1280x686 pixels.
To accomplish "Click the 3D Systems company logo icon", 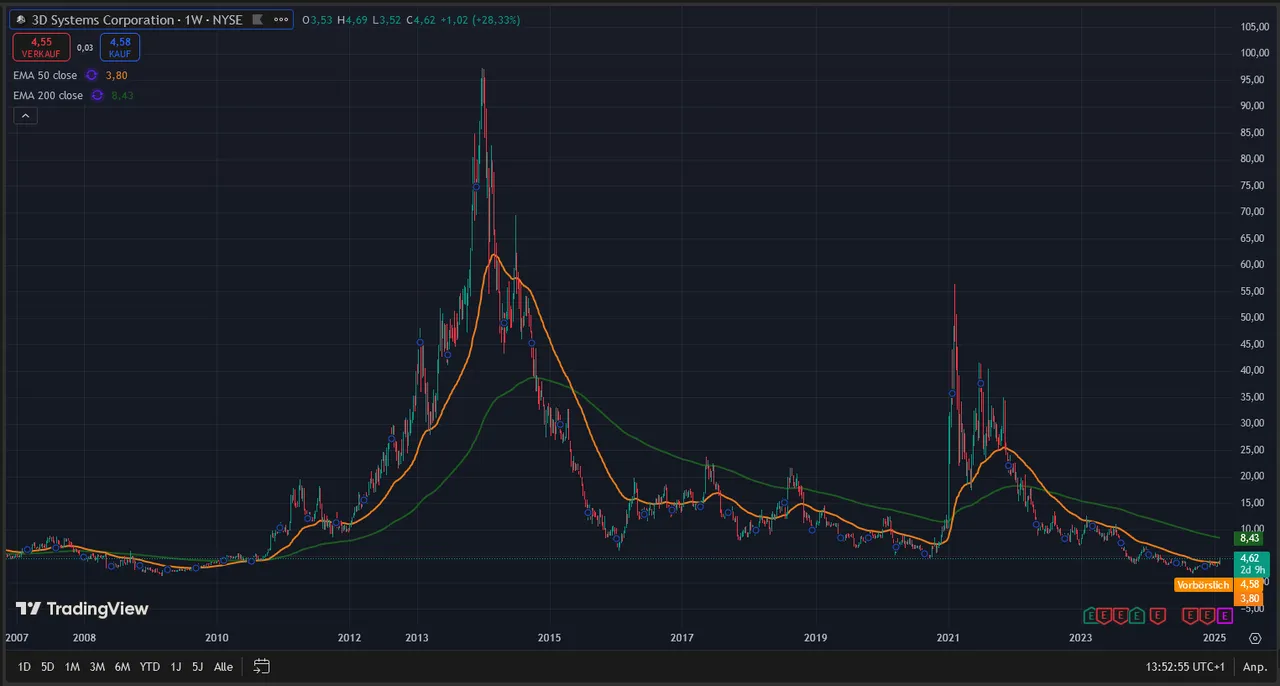I will [x=21, y=19].
